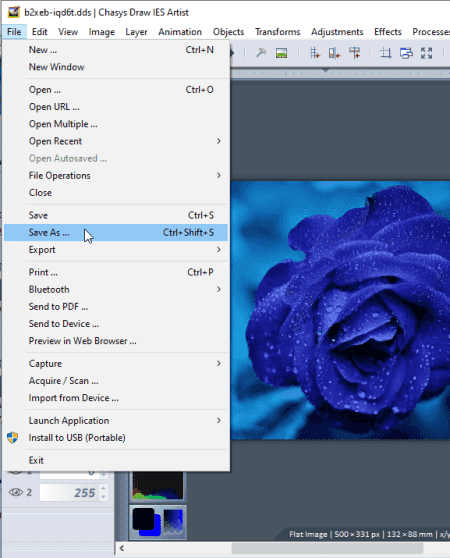450x558 pixels.
Task: Click the 255 value input field
Action: [69, 493]
